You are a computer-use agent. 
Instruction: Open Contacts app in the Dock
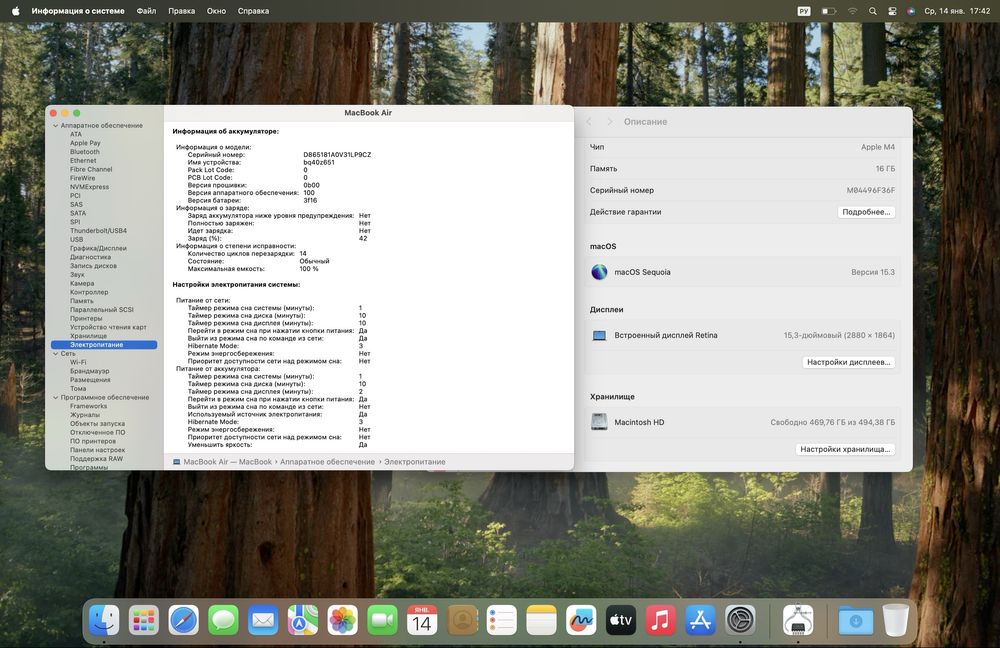point(462,619)
